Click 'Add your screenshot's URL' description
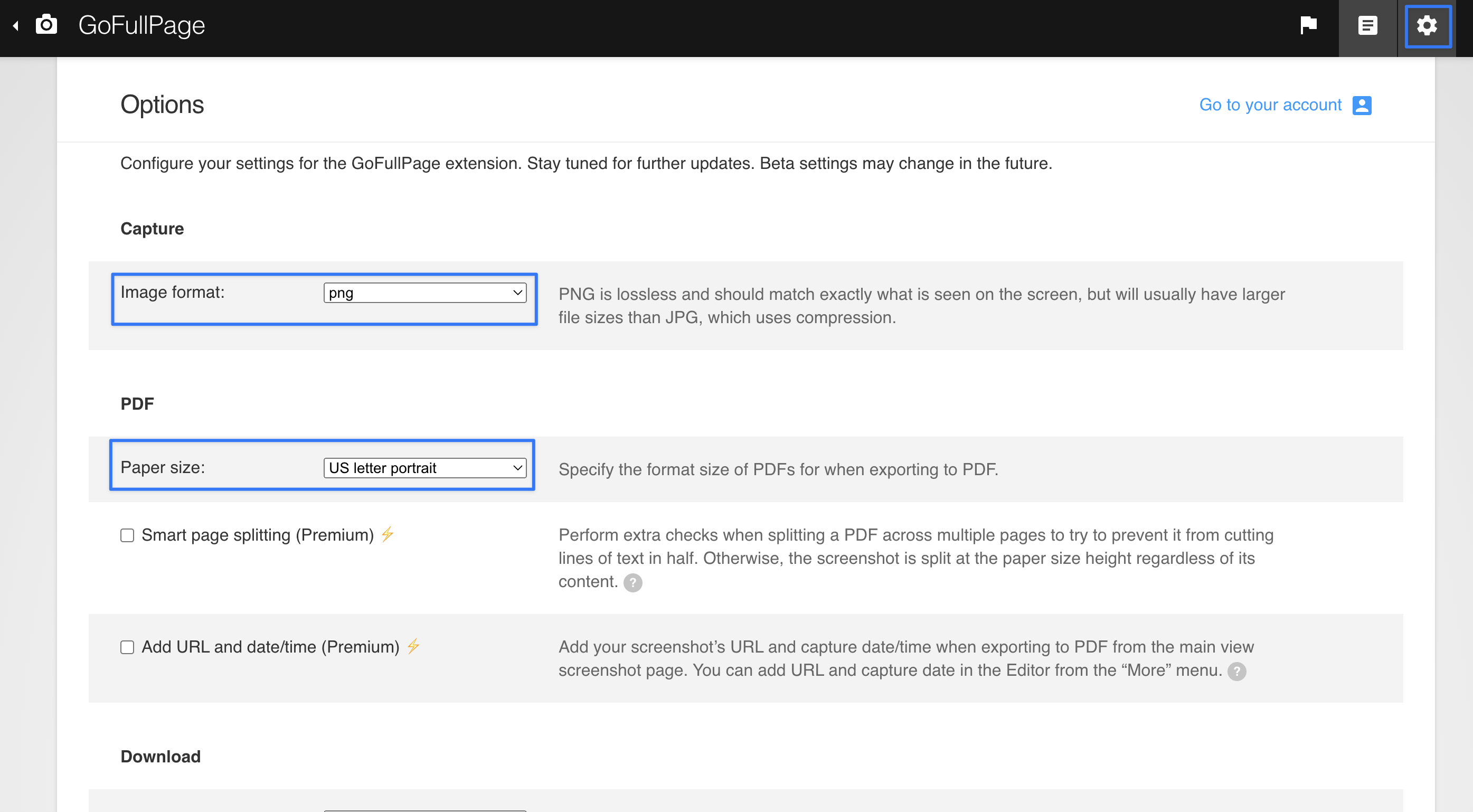 tap(907, 659)
